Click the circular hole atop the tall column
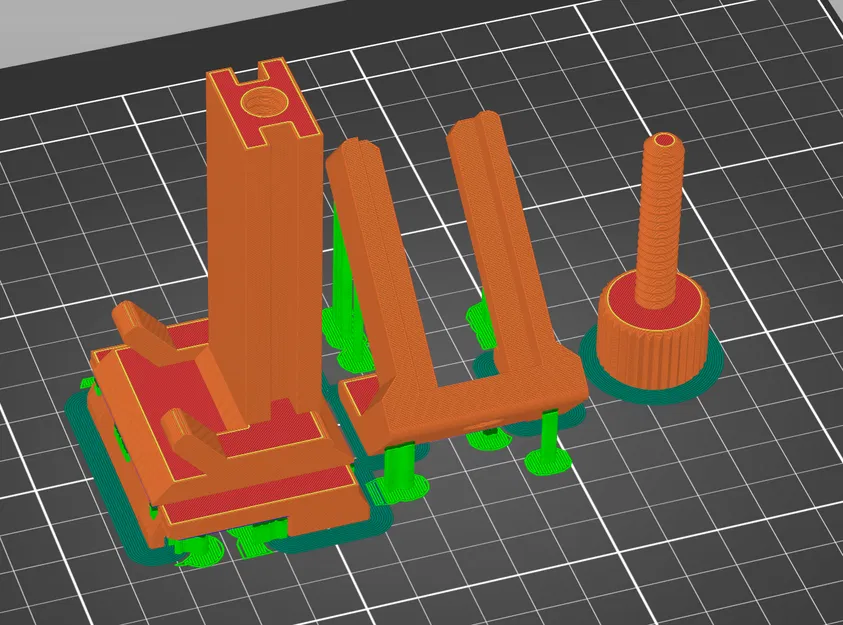Image resolution: width=843 pixels, height=625 pixels. pos(263,101)
